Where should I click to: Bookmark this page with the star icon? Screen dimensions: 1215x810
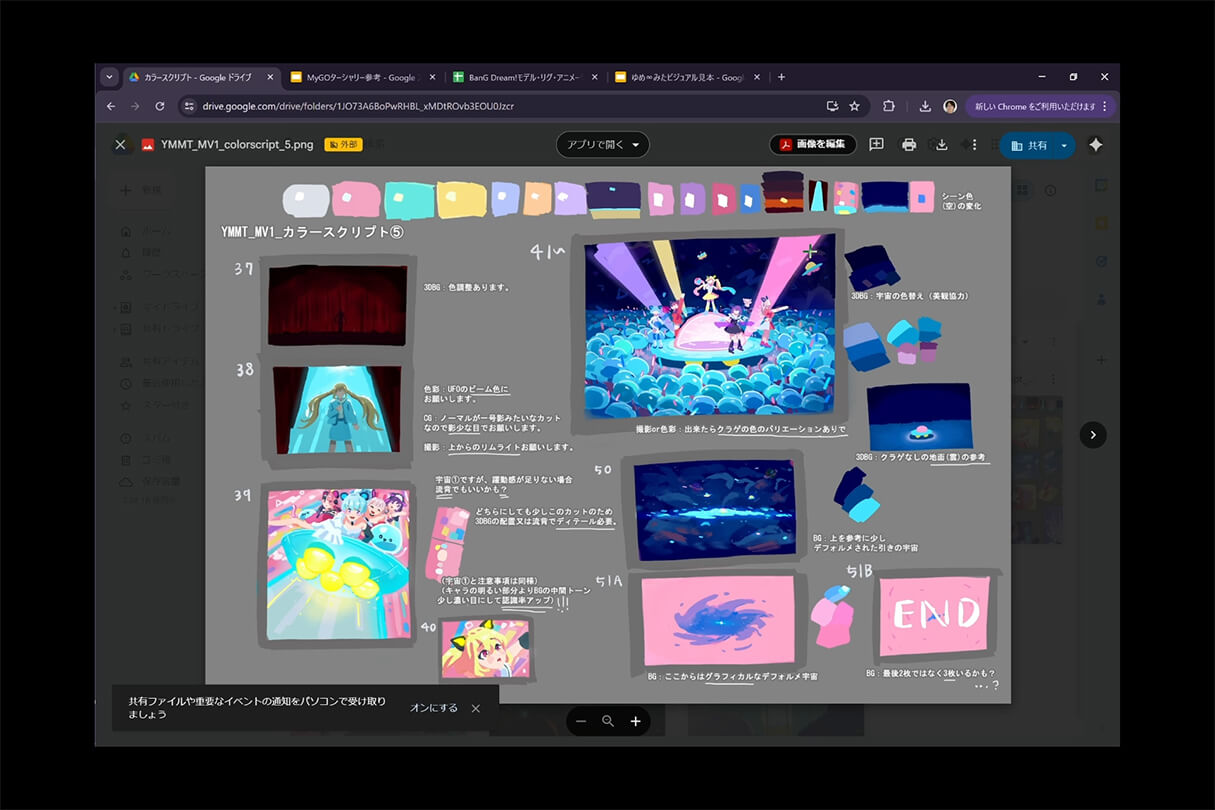pyautogui.click(x=854, y=106)
